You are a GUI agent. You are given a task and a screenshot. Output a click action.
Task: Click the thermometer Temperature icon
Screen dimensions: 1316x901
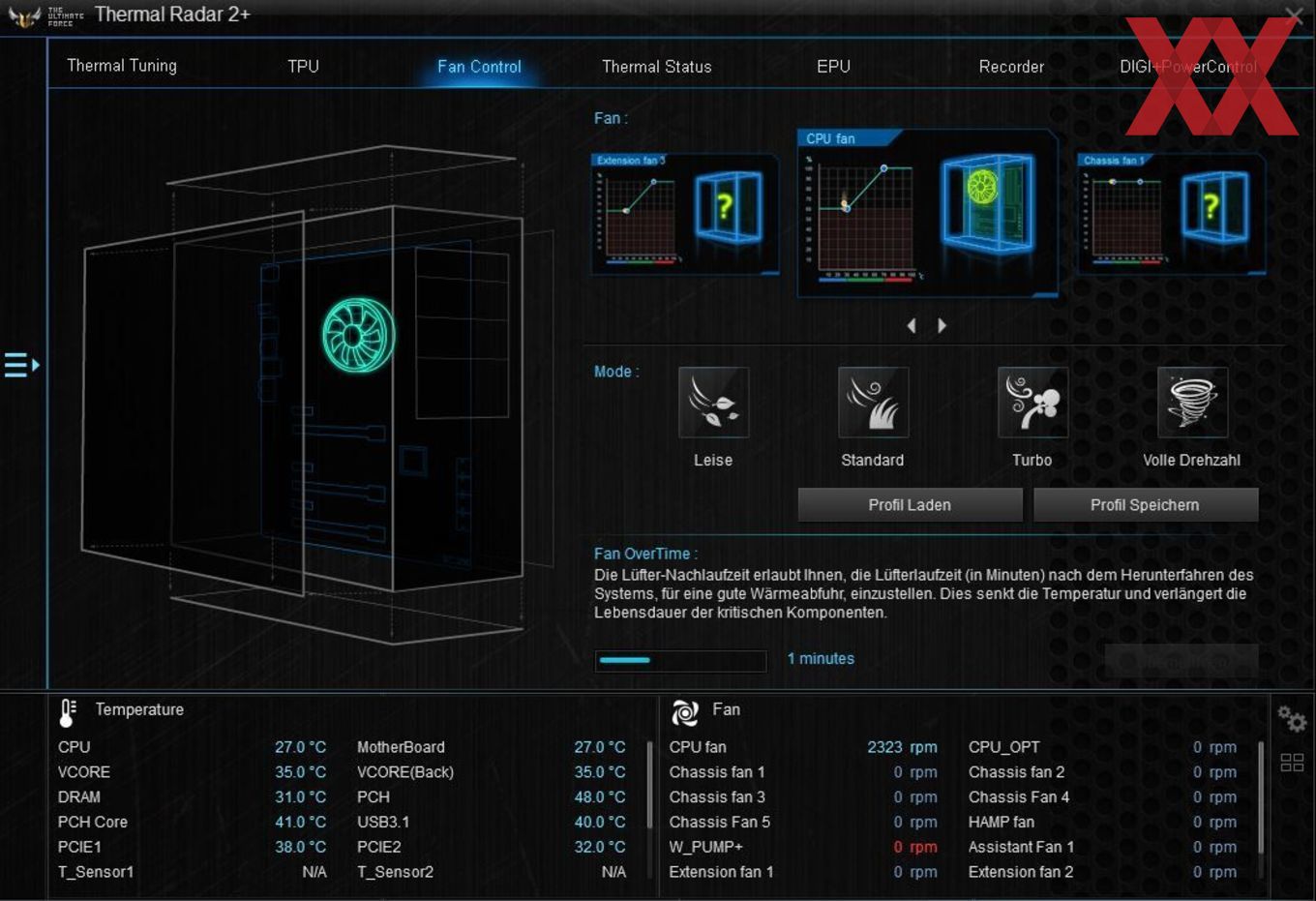(68, 712)
